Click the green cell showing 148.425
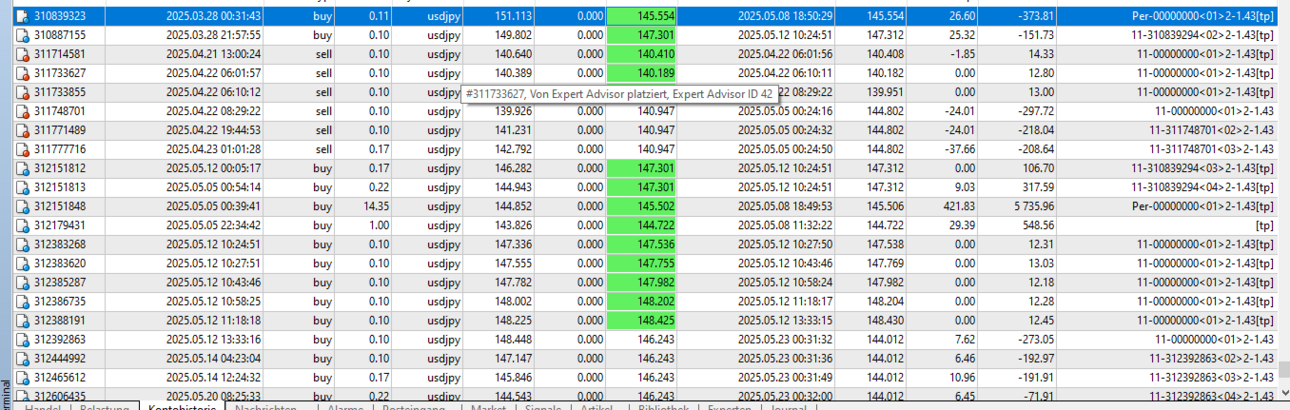The image size is (1290, 410). (641, 321)
